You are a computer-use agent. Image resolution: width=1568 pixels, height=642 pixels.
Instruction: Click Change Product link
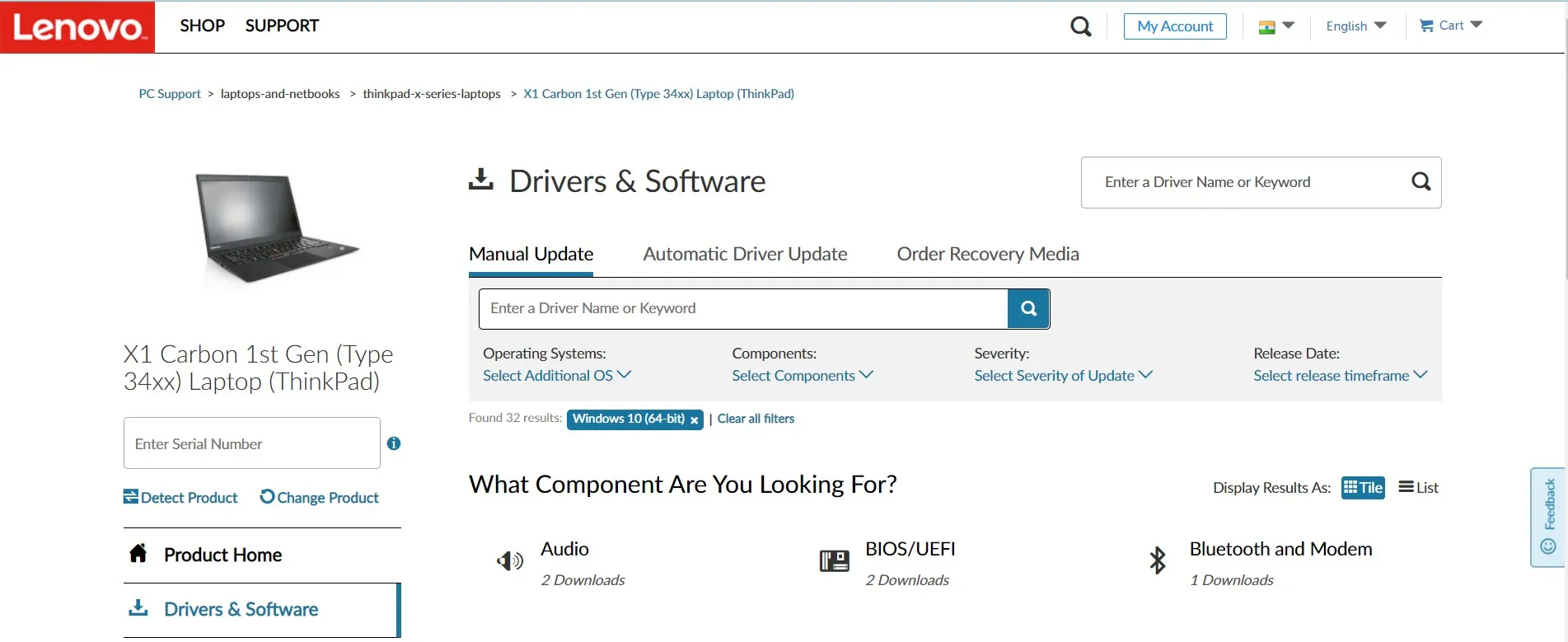pos(320,498)
